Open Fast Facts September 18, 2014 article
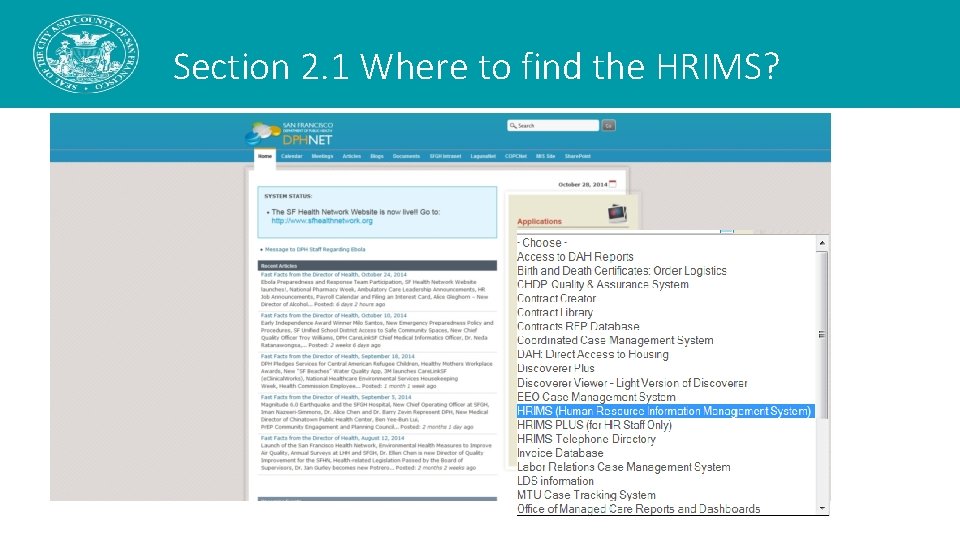 pos(337,356)
